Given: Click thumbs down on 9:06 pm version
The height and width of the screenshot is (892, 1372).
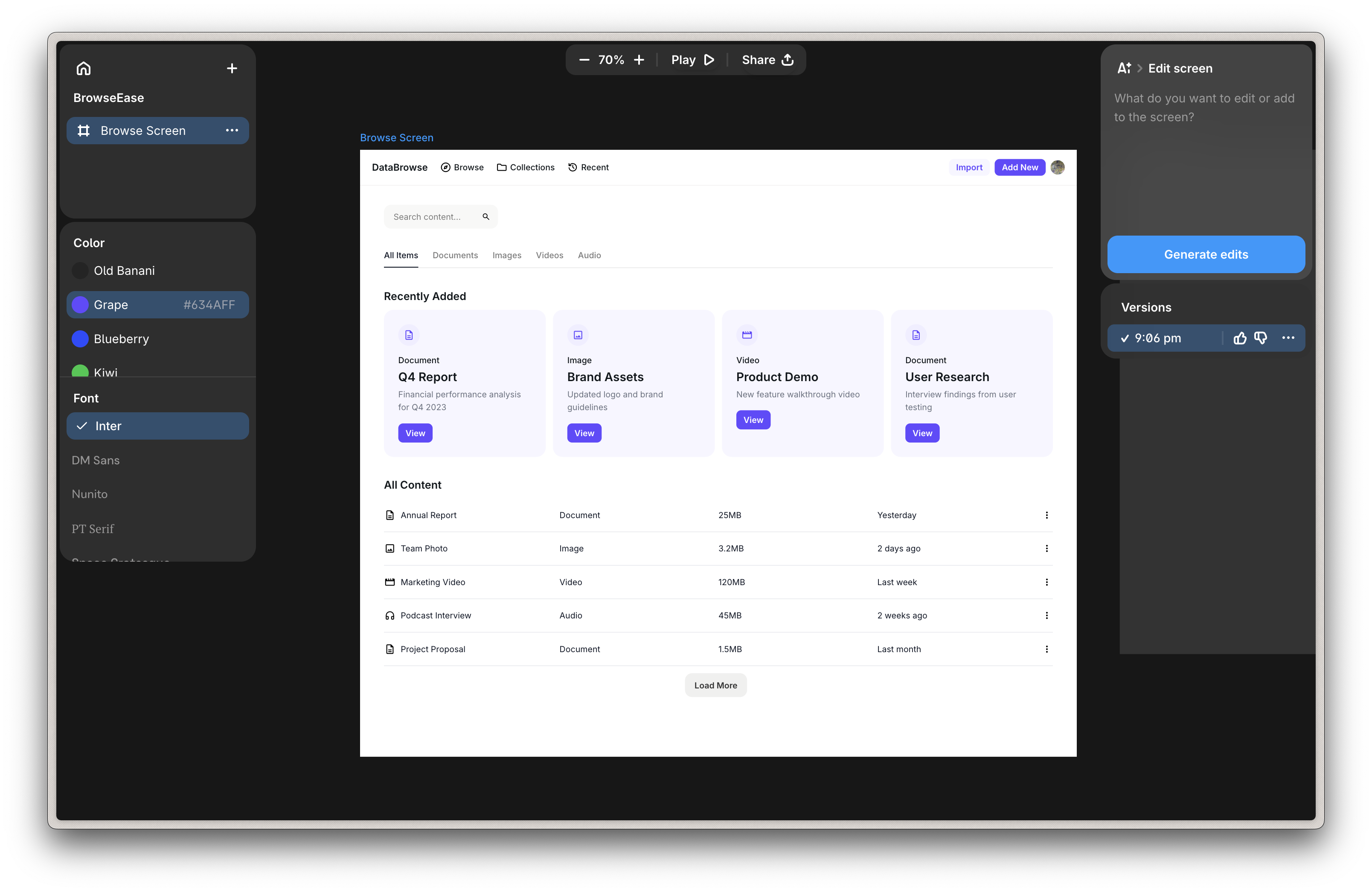Looking at the screenshot, I should 1261,338.
